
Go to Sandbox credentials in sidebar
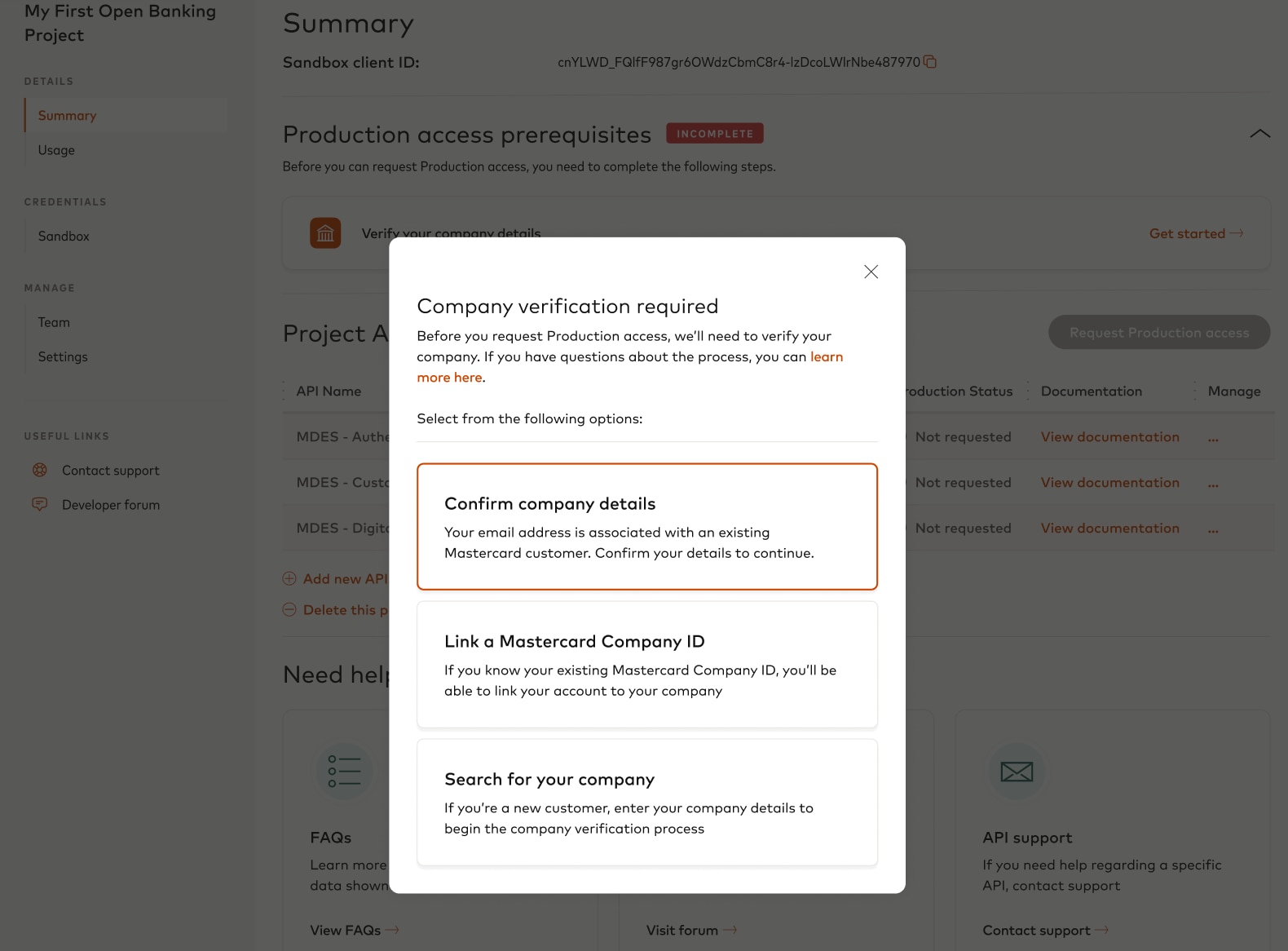tap(64, 237)
